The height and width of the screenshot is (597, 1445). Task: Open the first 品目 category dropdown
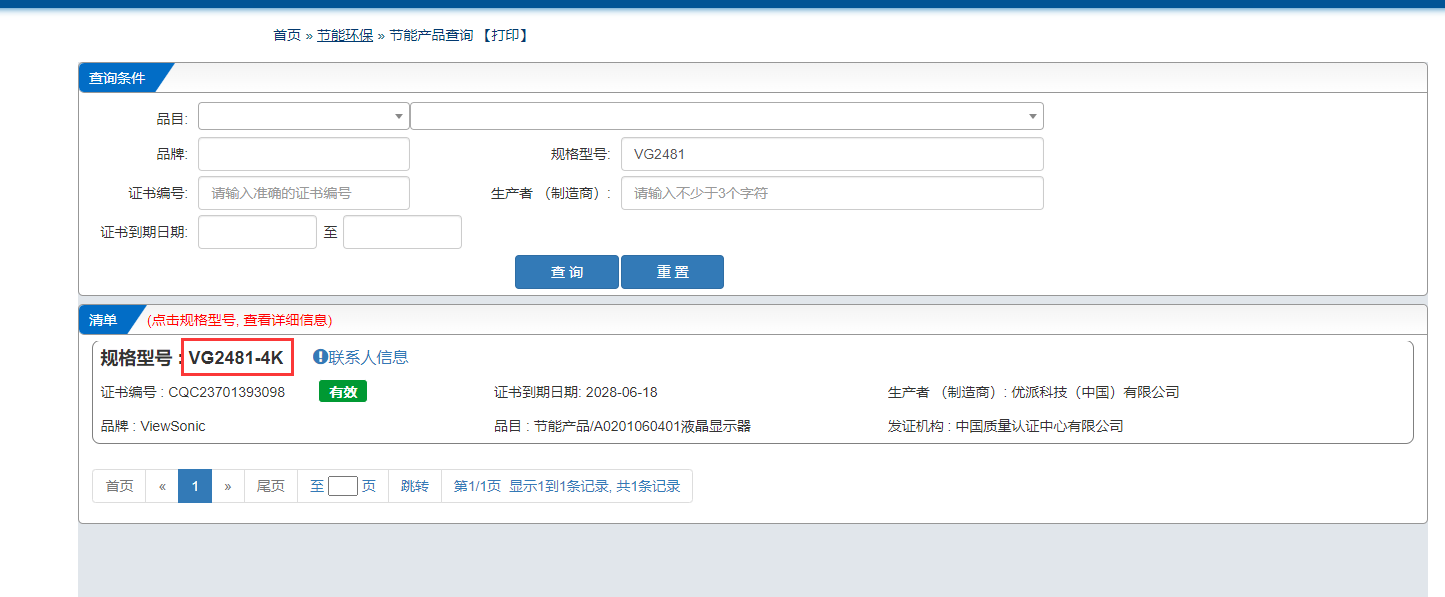click(303, 116)
